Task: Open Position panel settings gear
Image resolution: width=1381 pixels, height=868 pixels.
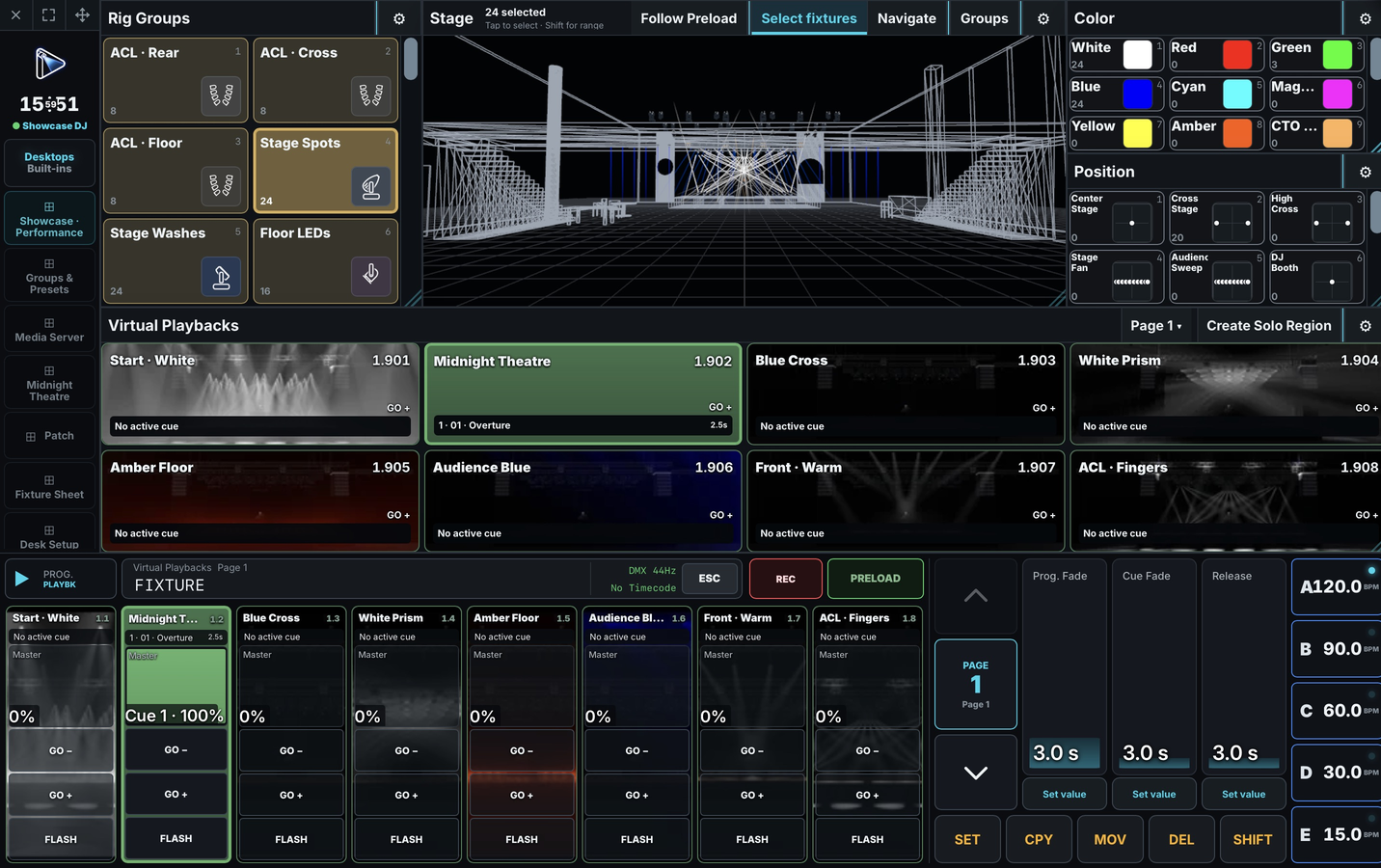Action: click(x=1365, y=172)
